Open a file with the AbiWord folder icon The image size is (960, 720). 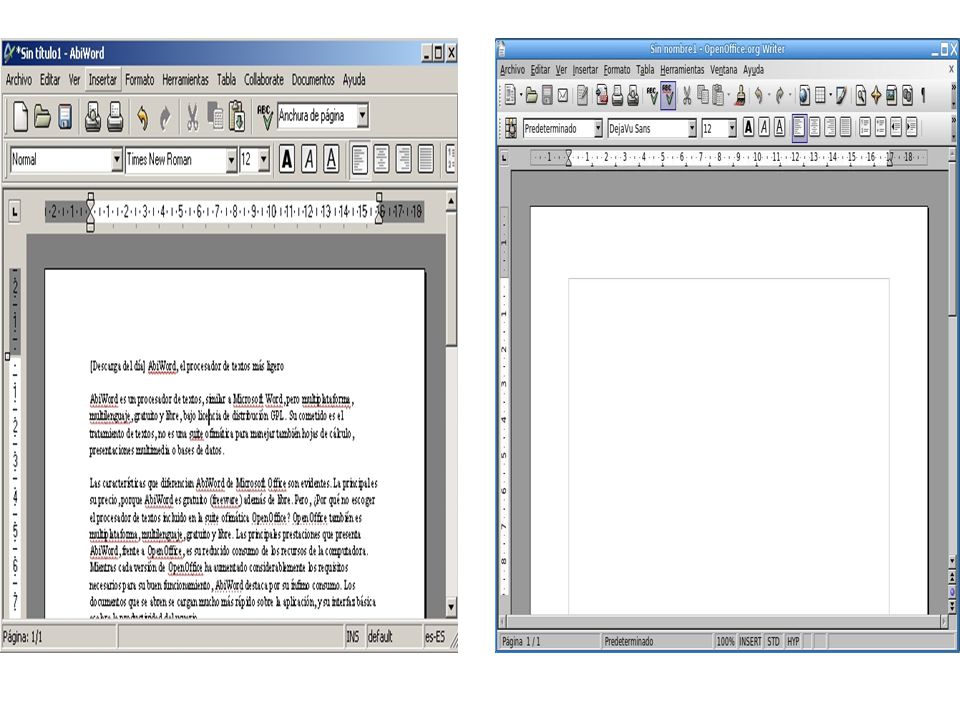coord(42,116)
